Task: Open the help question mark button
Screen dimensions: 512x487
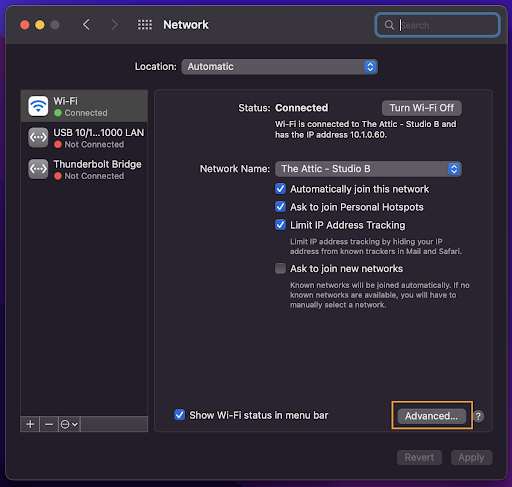Action: pyautogui.click(x=478, y=416)
